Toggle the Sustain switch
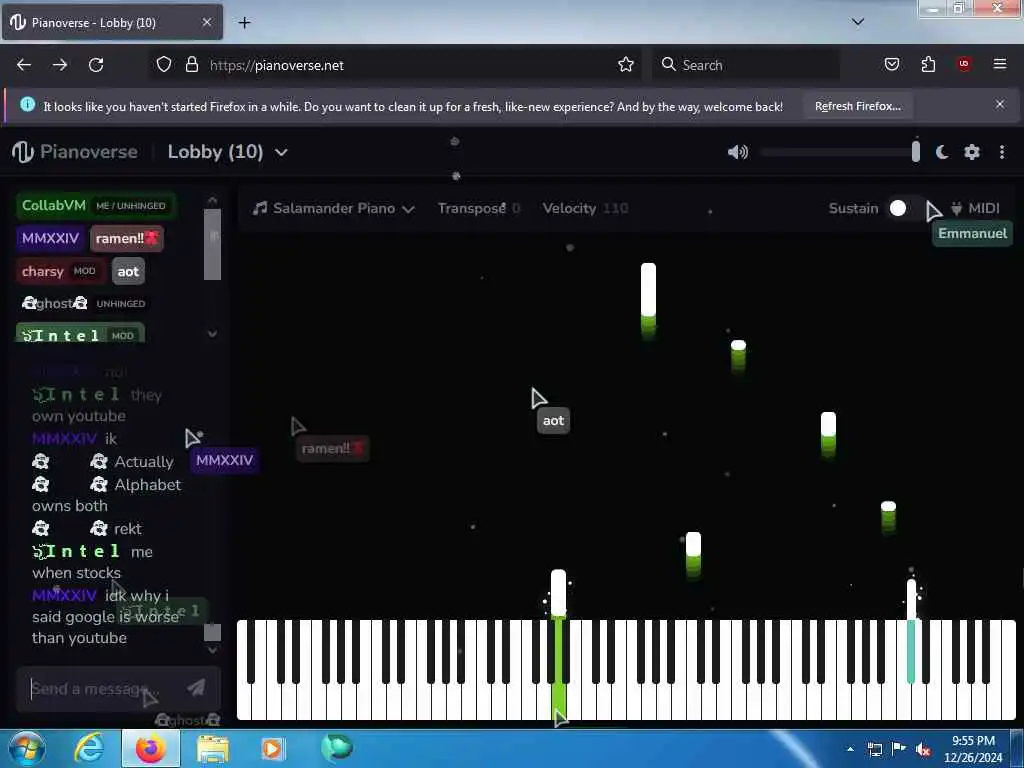Viewport: 1024px width, 768px height. click(905, 208)
